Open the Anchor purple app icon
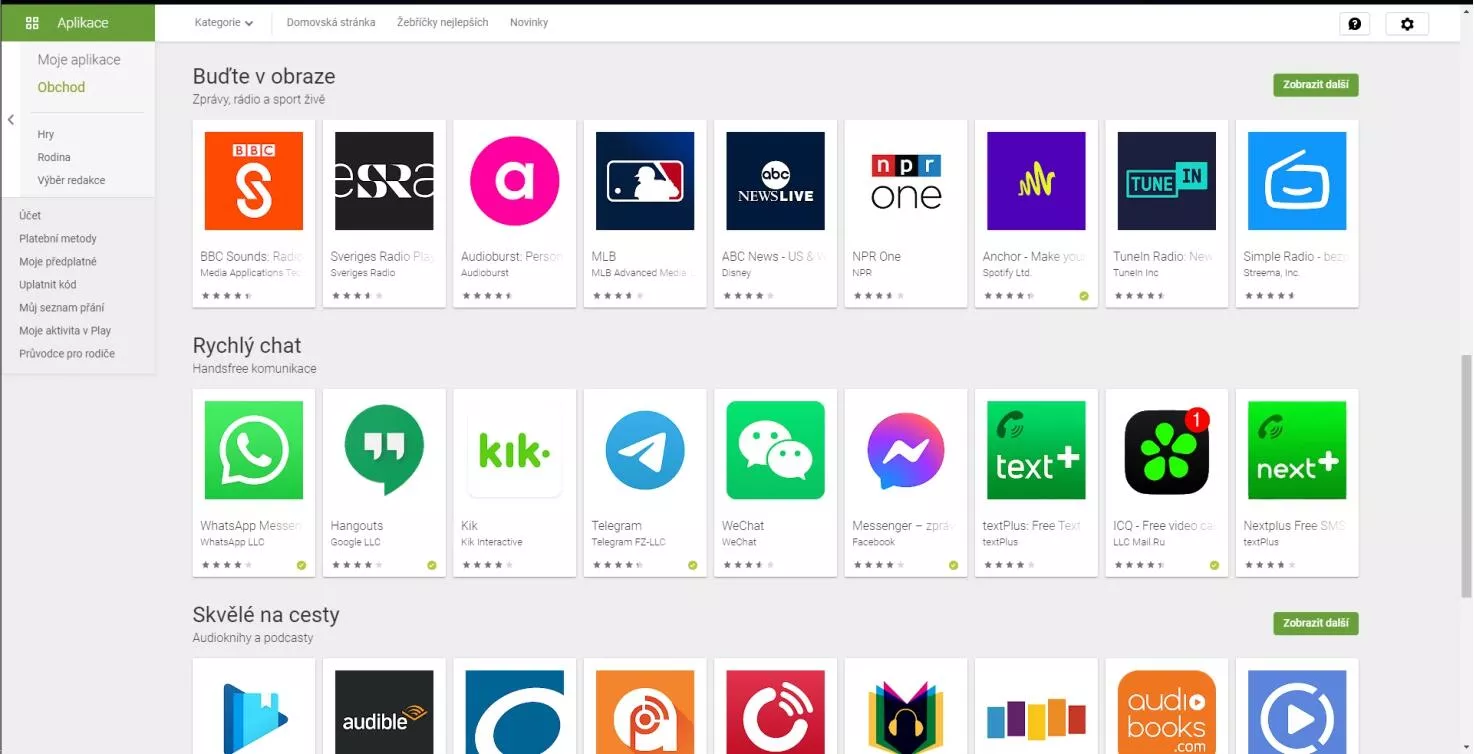Image resolution: width=1474 pixels, height=754 pixels. tap(1036, 181)
